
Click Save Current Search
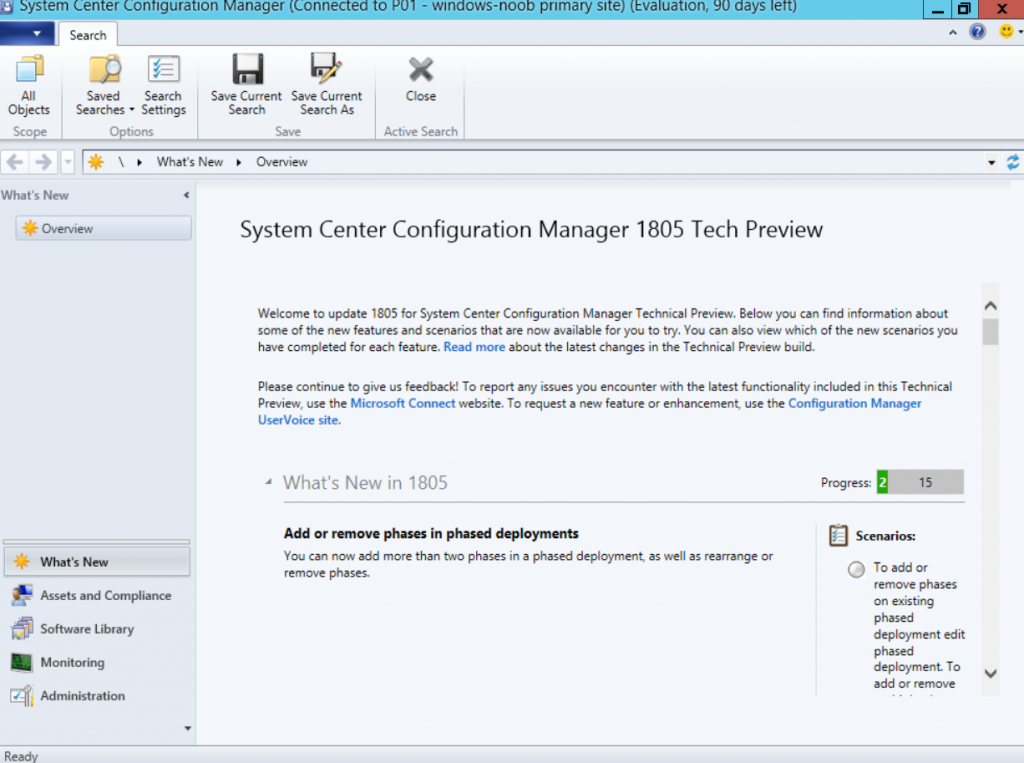coord(247,86)
